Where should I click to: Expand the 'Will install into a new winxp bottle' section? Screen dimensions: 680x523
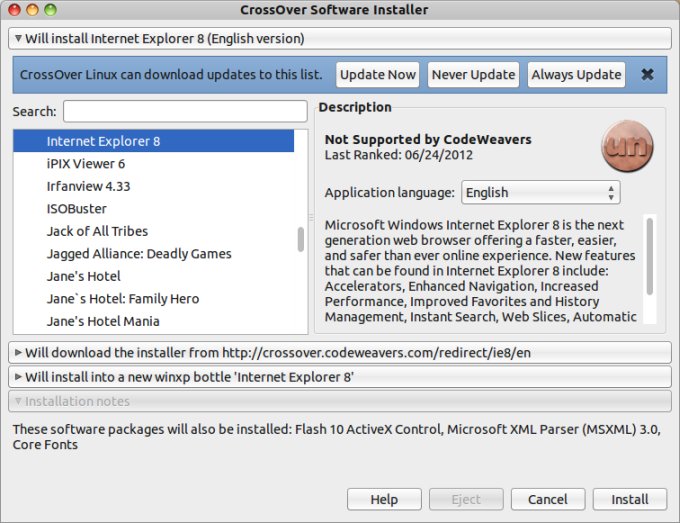340,377
